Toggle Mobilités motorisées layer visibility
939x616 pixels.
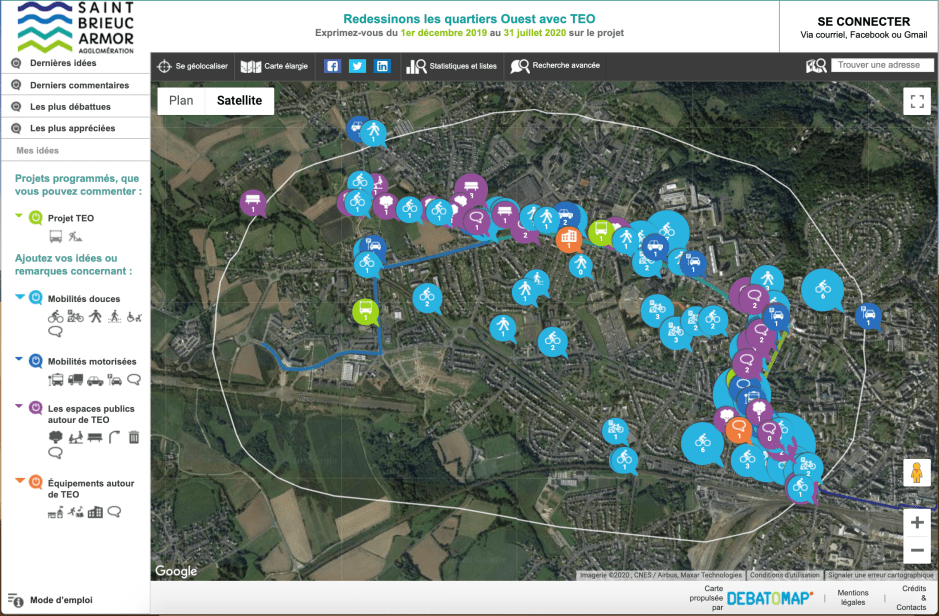(x=35, y=361)
